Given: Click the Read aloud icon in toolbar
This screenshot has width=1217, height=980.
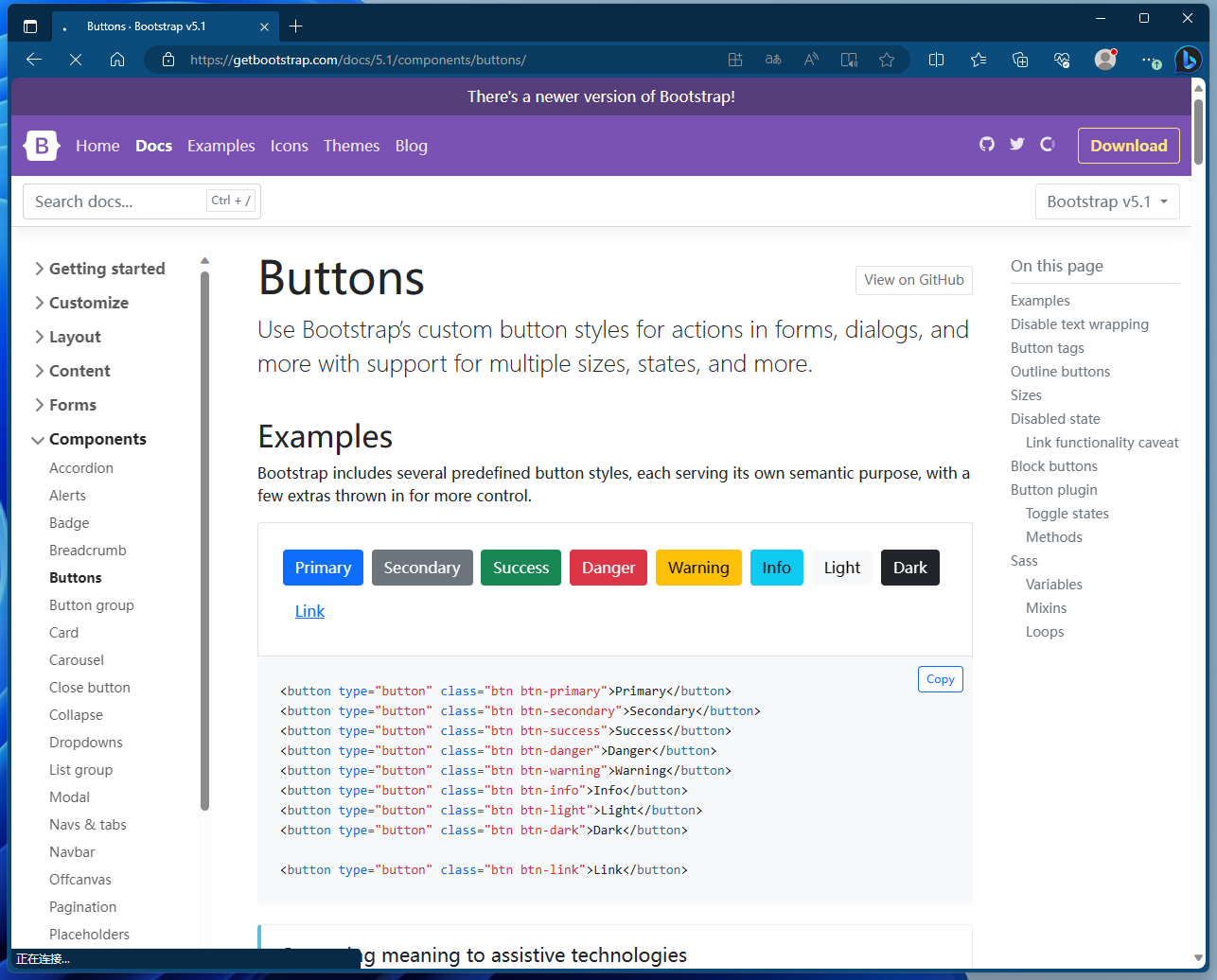Looking at the screenshot, I should coord(811,59).
